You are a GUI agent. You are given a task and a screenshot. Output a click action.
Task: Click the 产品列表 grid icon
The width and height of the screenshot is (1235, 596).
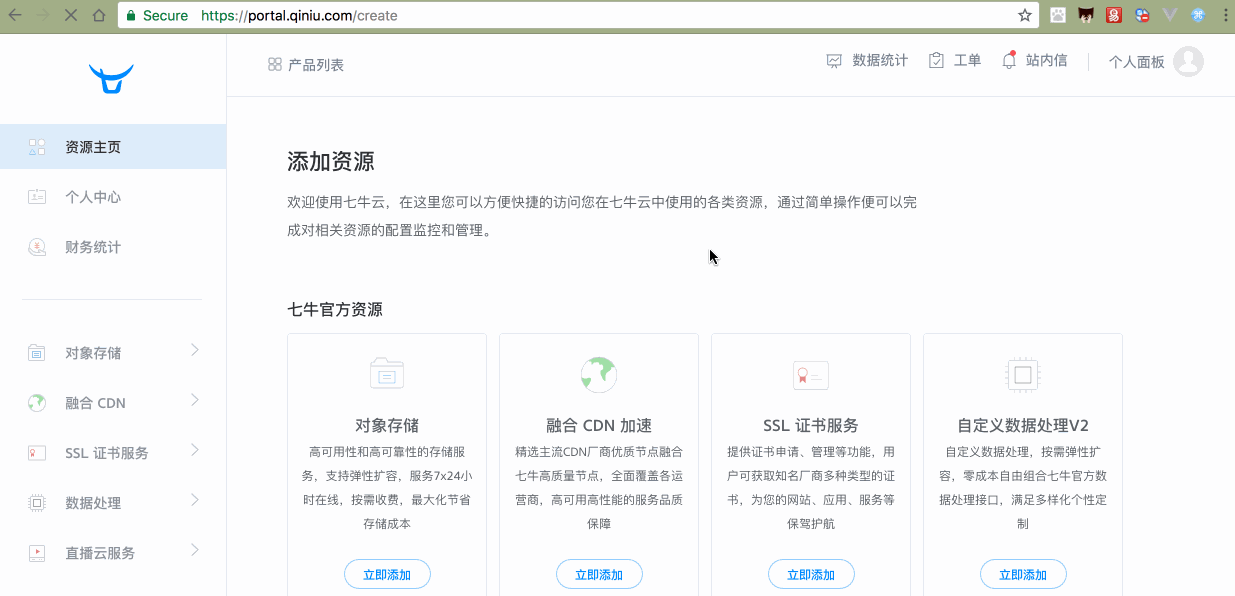pos(275,65)
